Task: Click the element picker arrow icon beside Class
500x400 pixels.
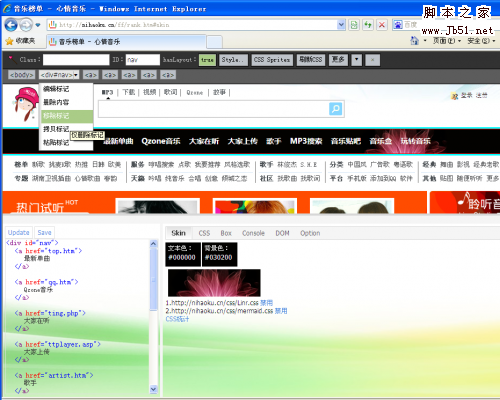Action: click(12, 60)
